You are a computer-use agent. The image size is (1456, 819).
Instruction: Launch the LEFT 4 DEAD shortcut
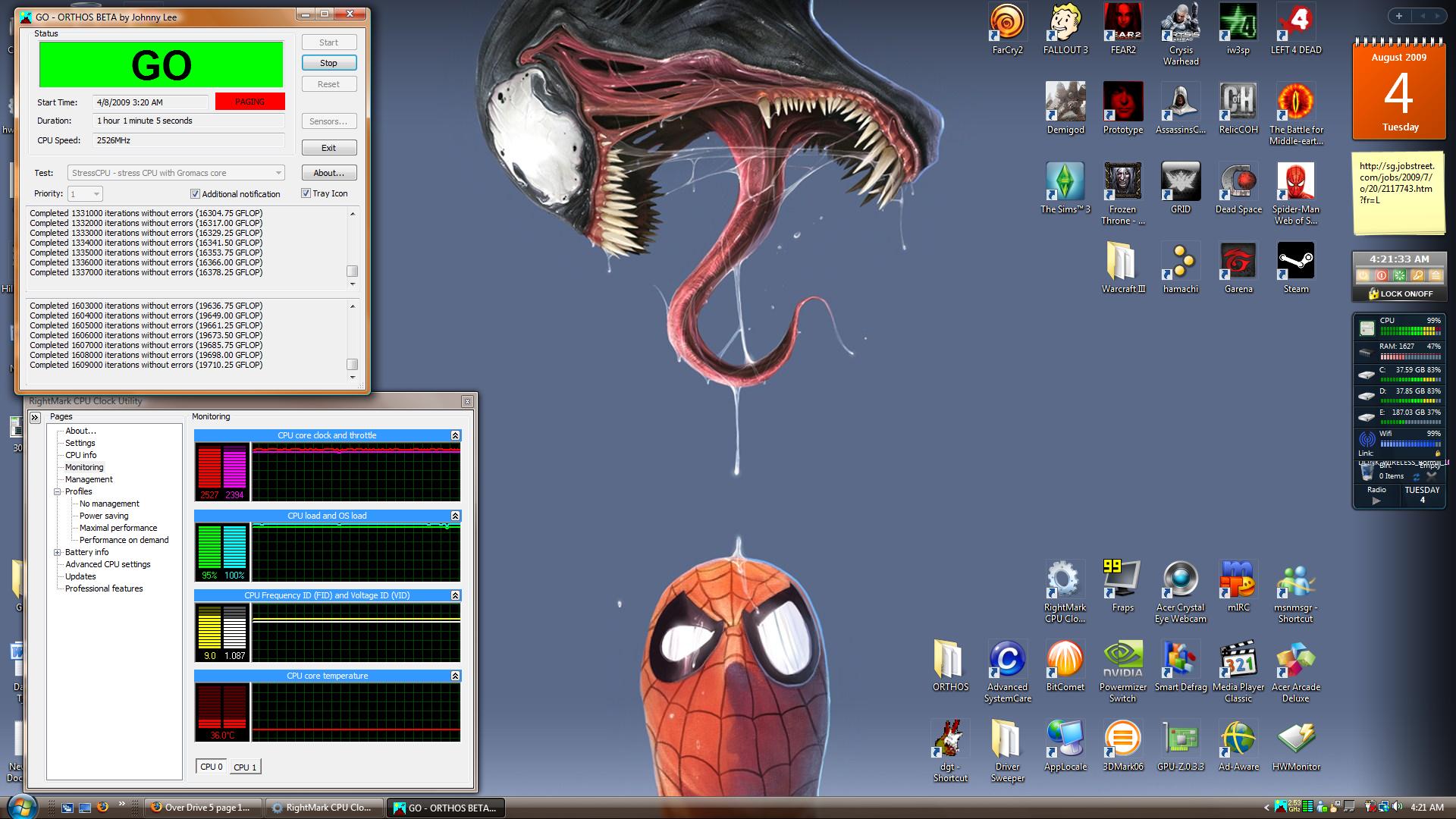point(1296,30)
